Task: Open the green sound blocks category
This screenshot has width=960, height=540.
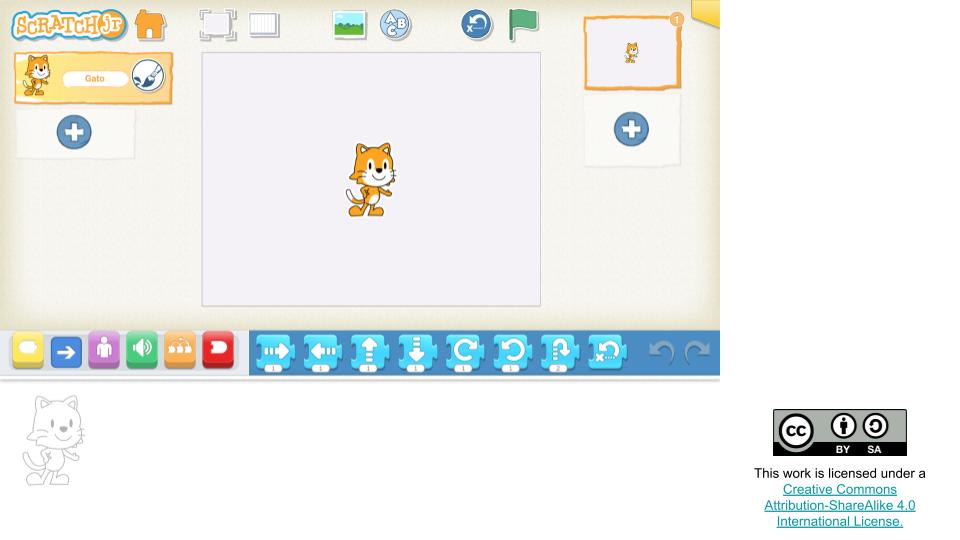Action: (142, 350)
